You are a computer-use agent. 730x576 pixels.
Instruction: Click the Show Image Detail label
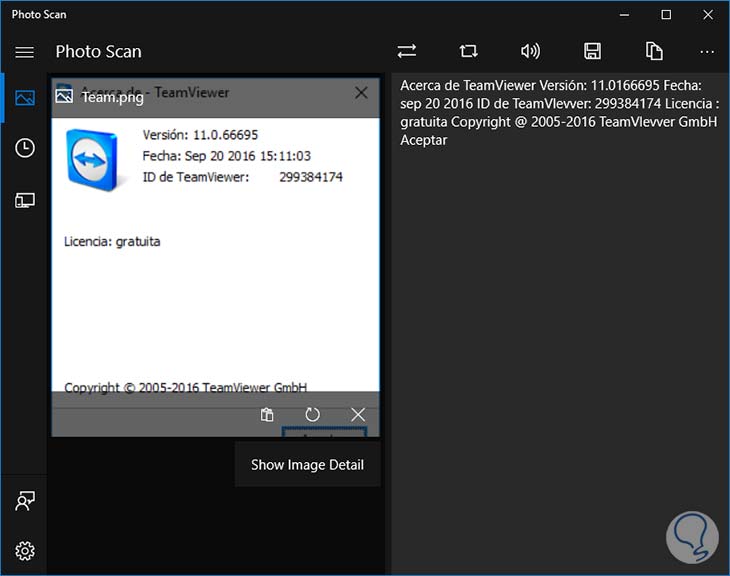pos(307,465)
